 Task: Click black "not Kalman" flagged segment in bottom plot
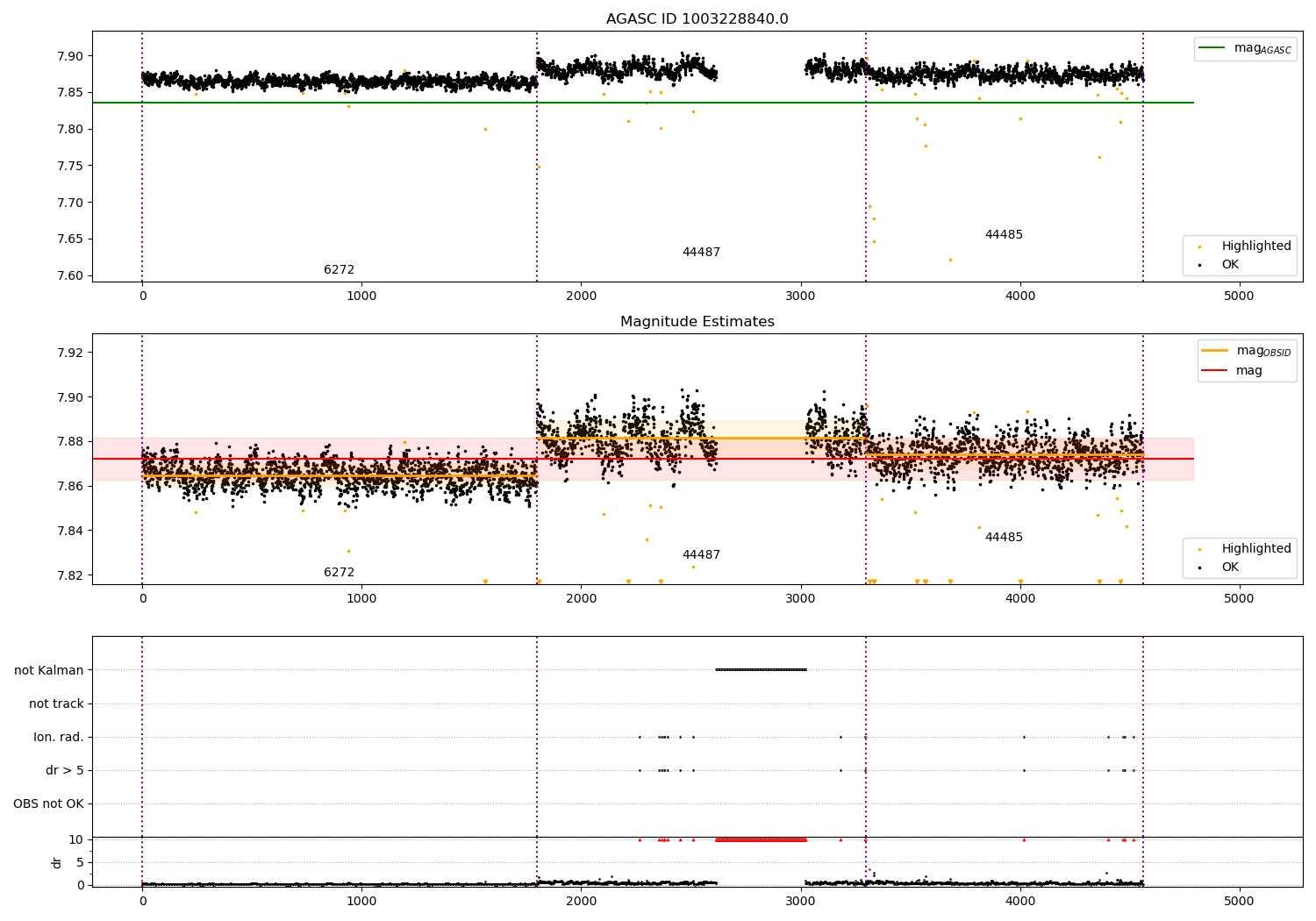point(761,670)
